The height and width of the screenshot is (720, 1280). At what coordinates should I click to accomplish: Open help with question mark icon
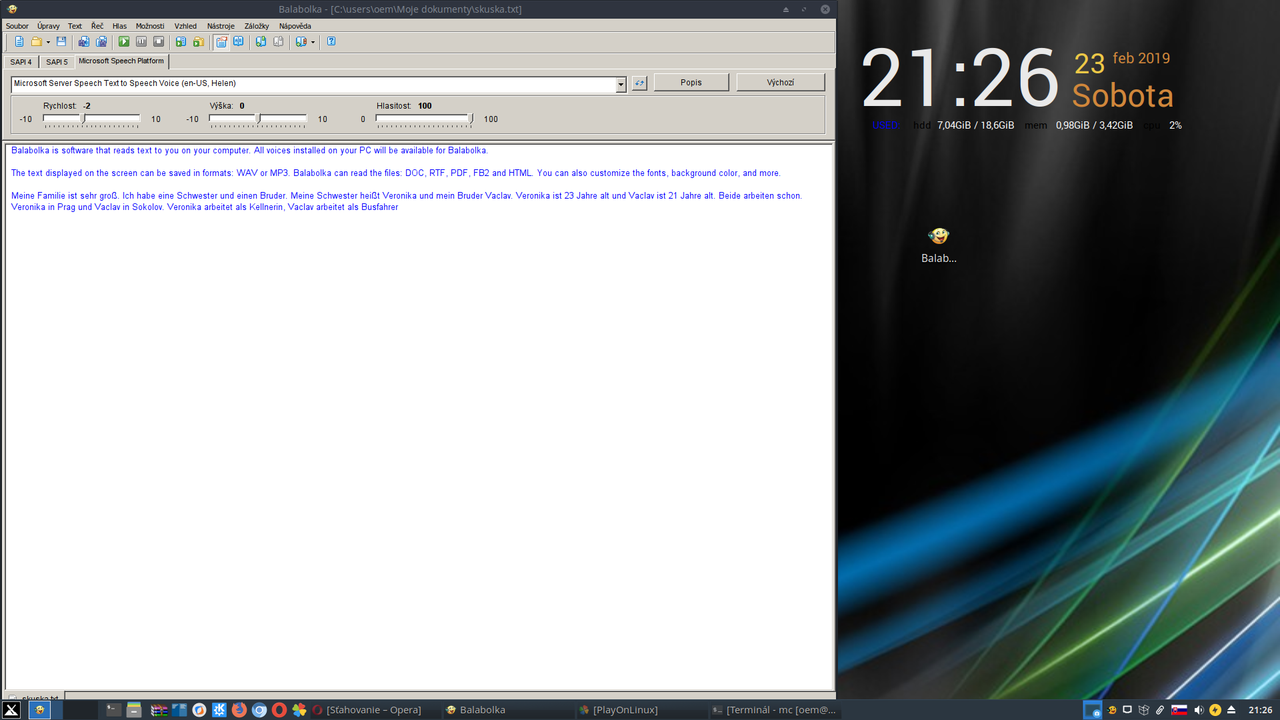click(x=331, y=42)
